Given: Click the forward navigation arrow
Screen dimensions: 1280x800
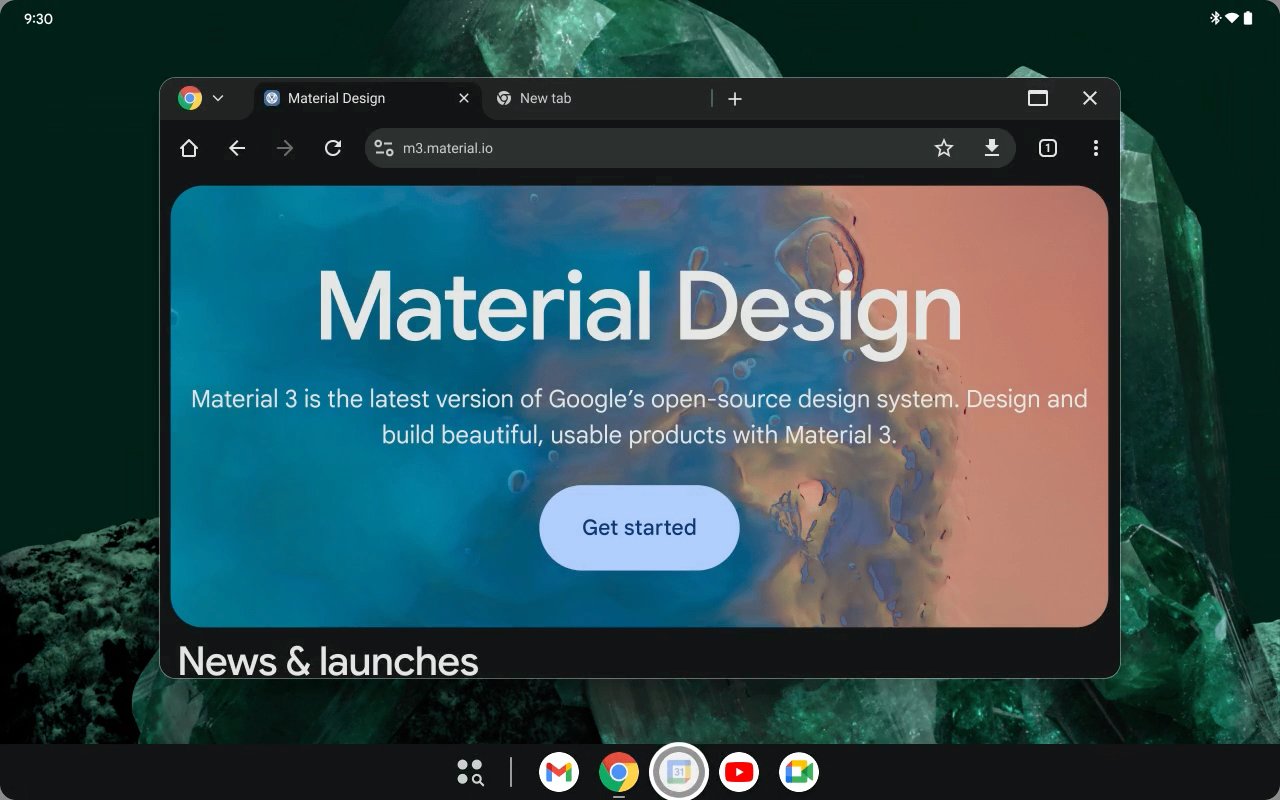Looking at the screenshot, I should [x=285, y=148].
